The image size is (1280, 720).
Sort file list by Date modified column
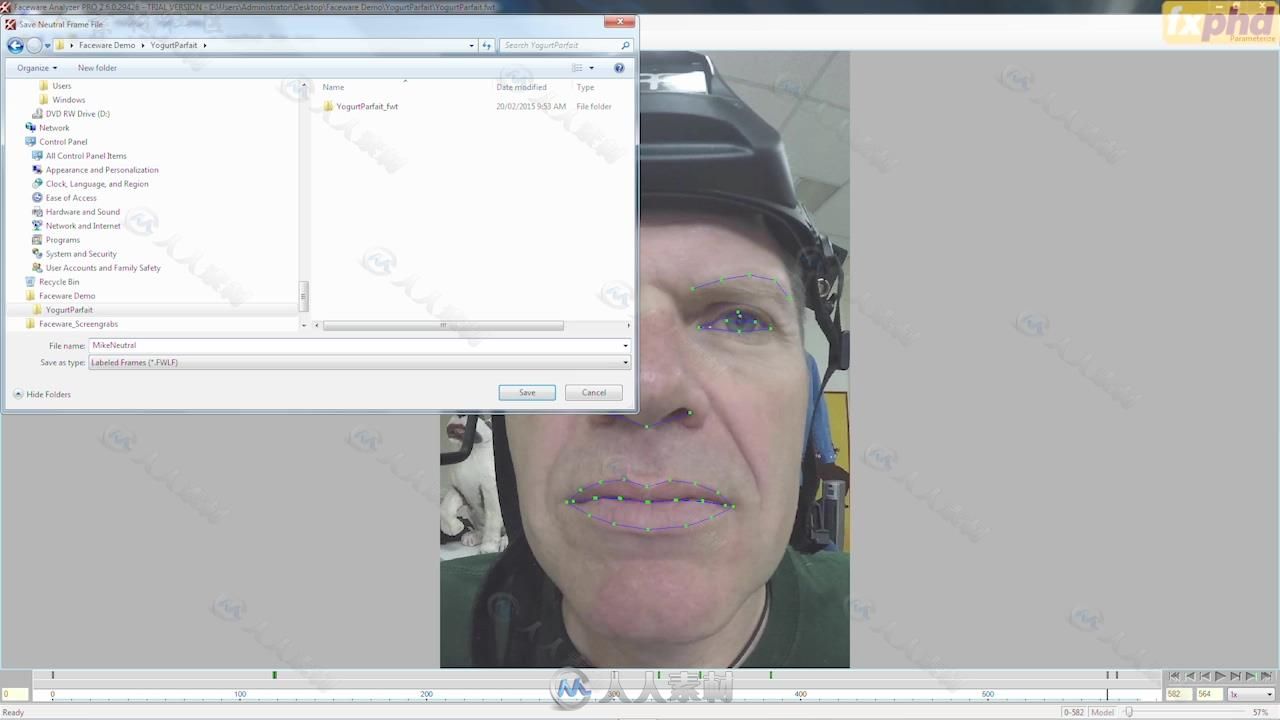pos(521,87)
